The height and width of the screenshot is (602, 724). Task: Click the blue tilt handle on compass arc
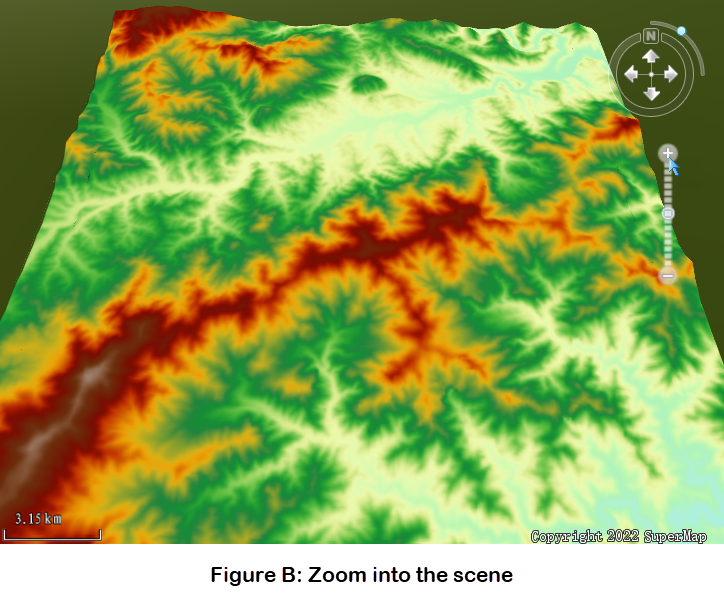point(681,31)
